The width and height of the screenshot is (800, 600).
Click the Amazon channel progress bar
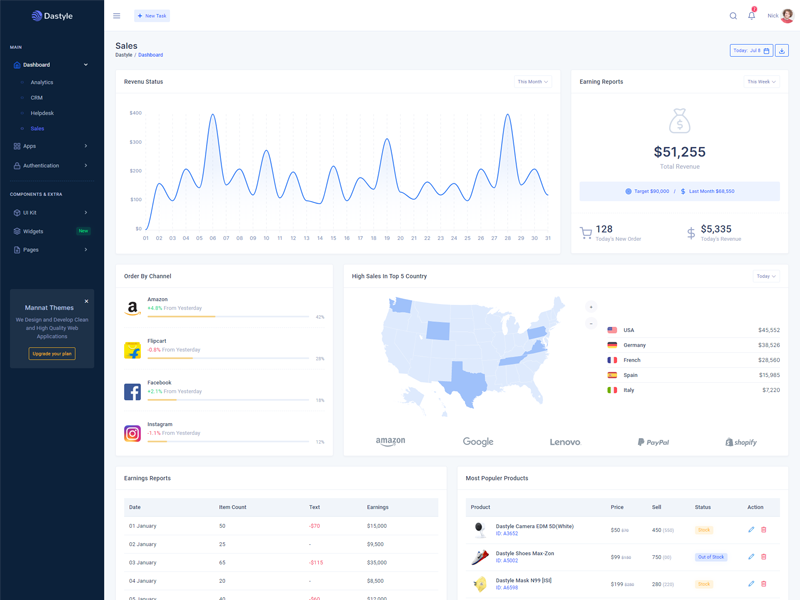pos(228,316)
